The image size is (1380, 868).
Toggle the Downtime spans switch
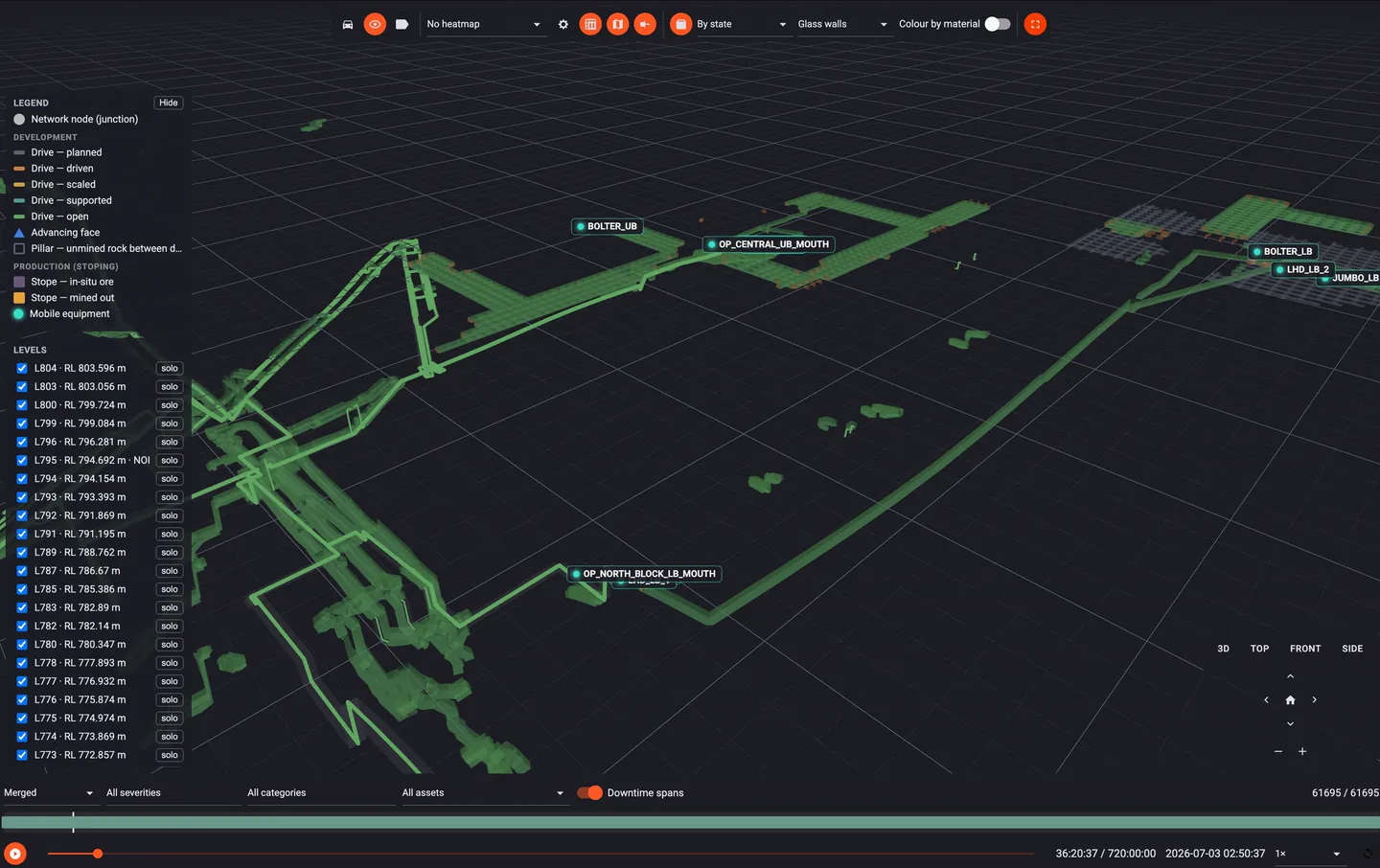pyautogui.click(x=589, y=792)
